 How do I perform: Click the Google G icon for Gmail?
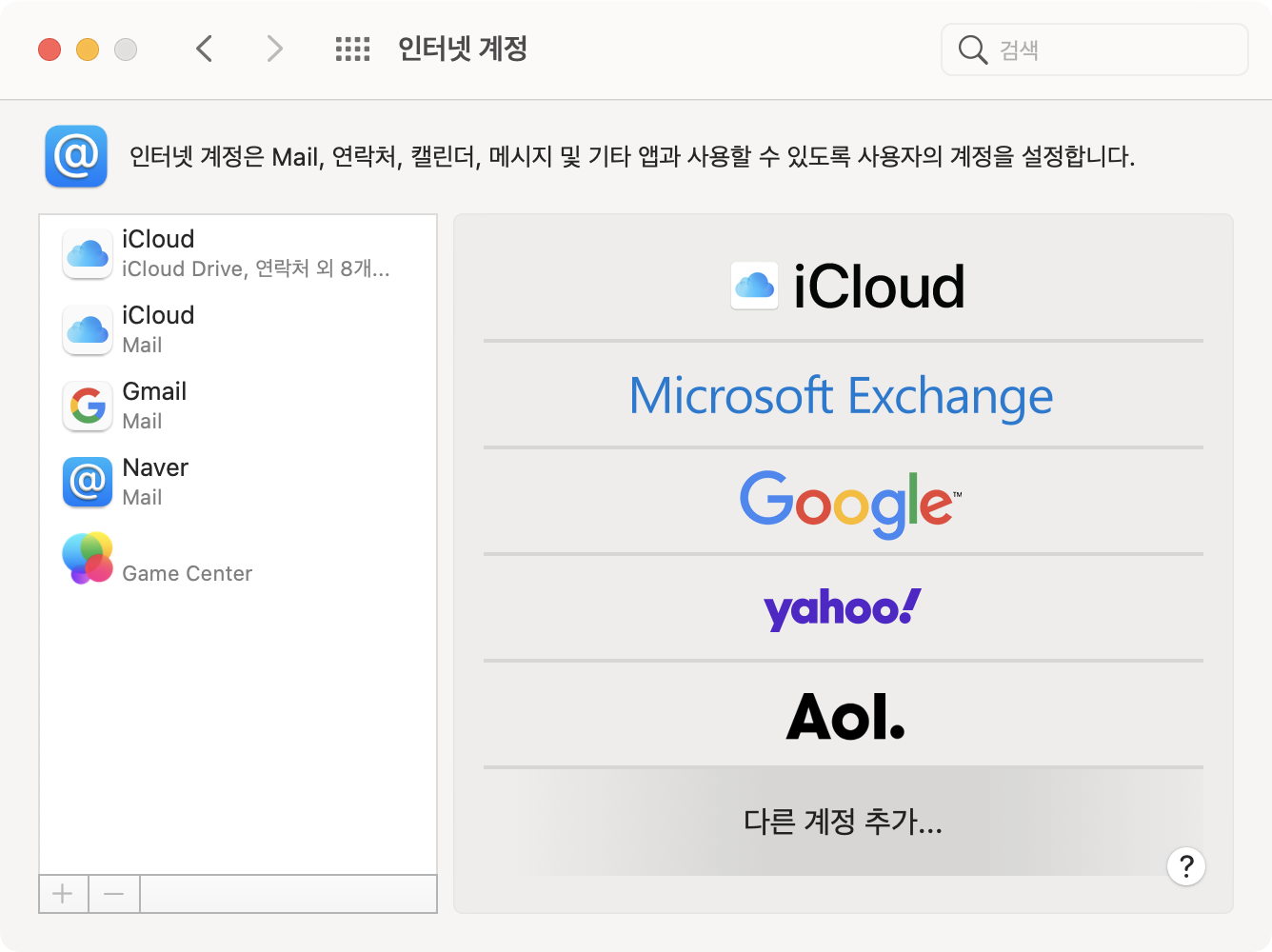tap(88, 407)
